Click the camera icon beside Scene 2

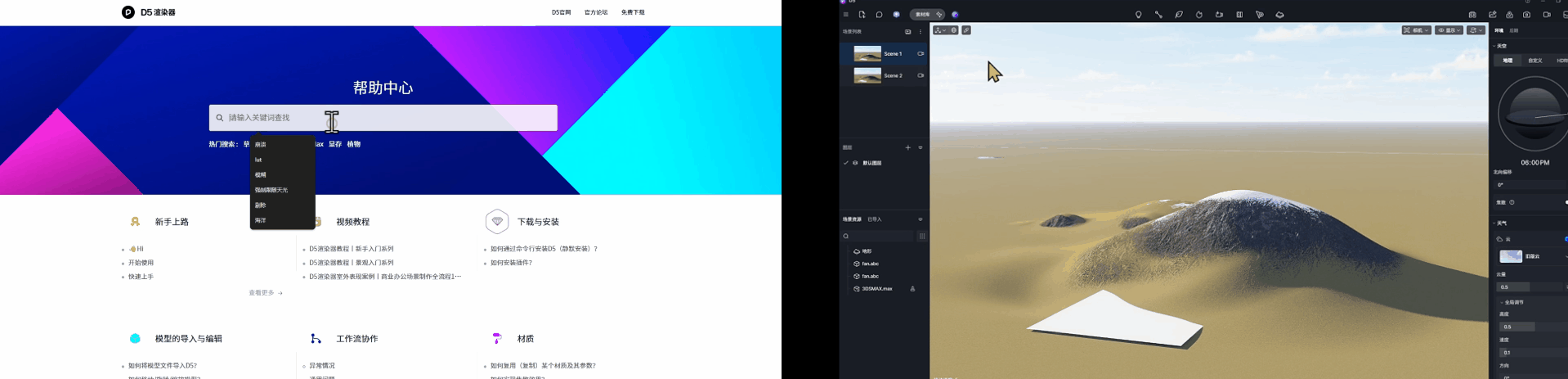(921, 75)
